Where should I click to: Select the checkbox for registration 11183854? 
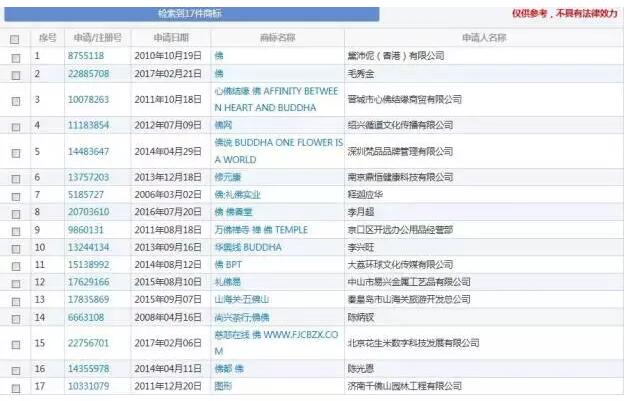tap(16, 127)
